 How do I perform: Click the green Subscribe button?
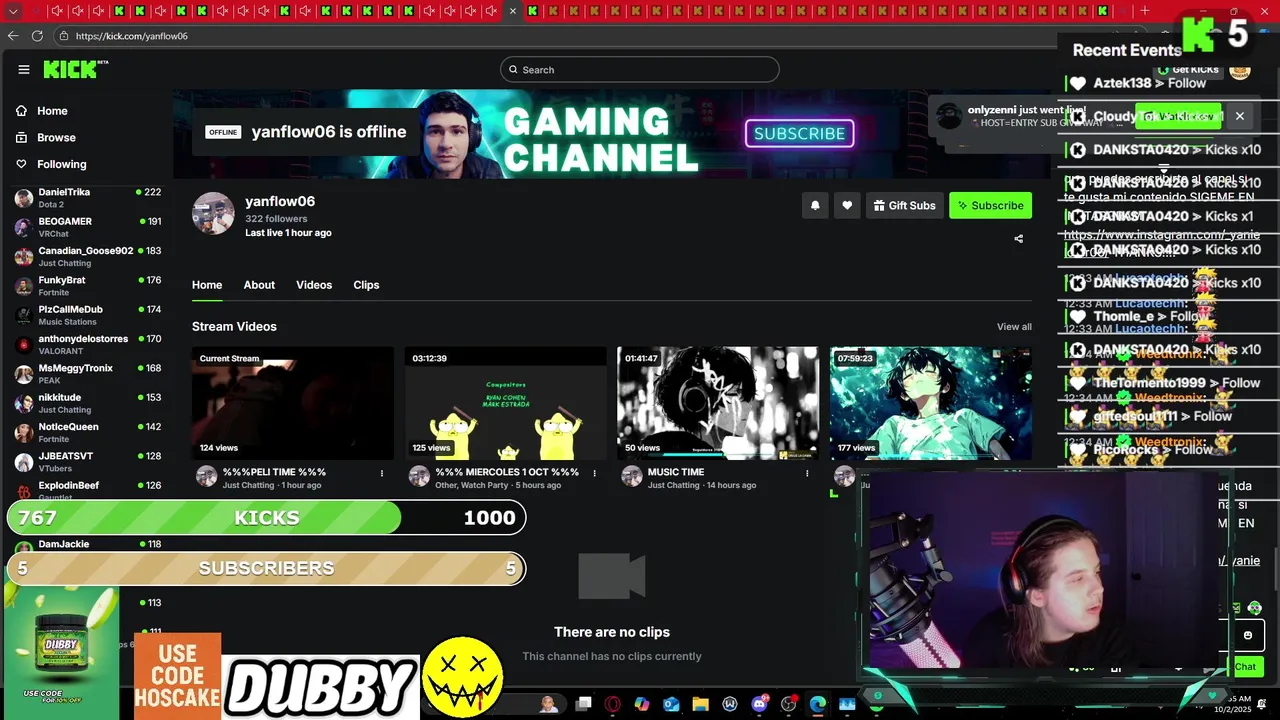[990, 205]
